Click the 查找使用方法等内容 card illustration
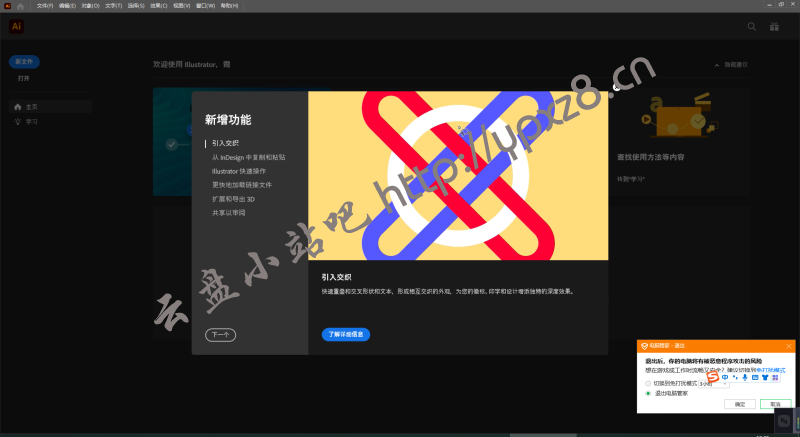Screen dimensions: 800x437 pos(679,116)
